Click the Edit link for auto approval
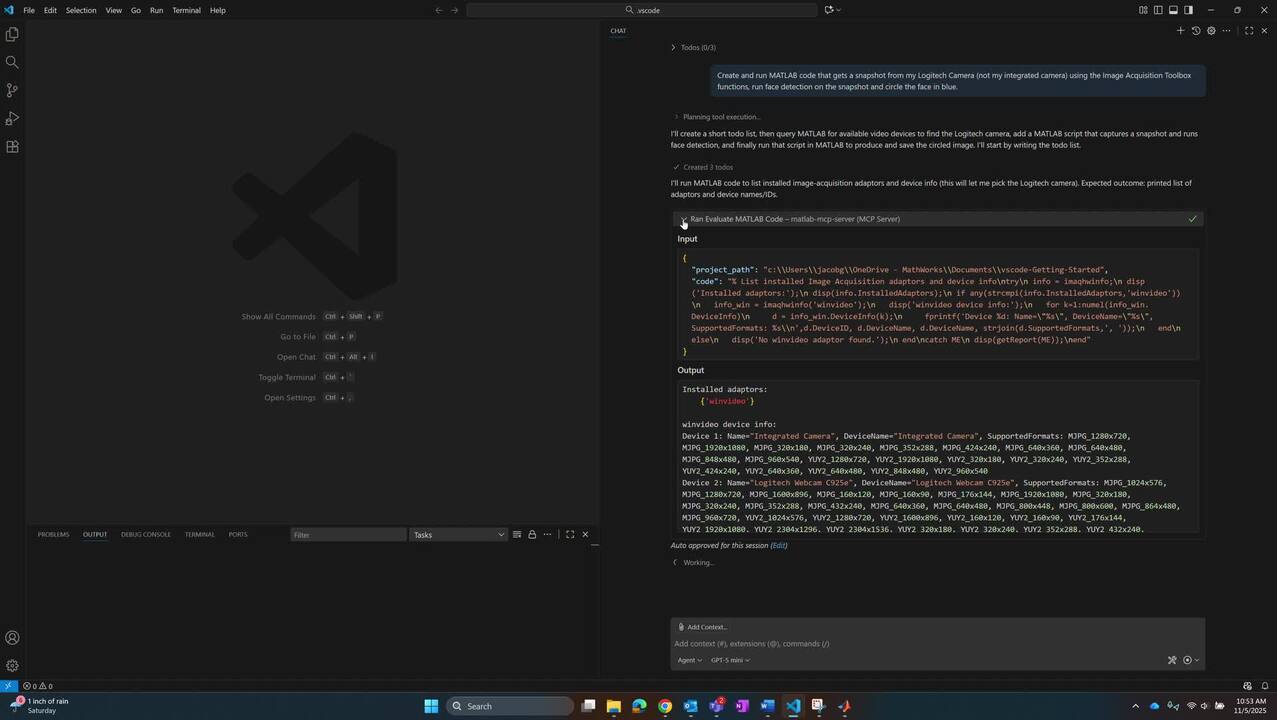Image resolution: width=1277 pixels, height=720 pixels. (x=778, y=546)
